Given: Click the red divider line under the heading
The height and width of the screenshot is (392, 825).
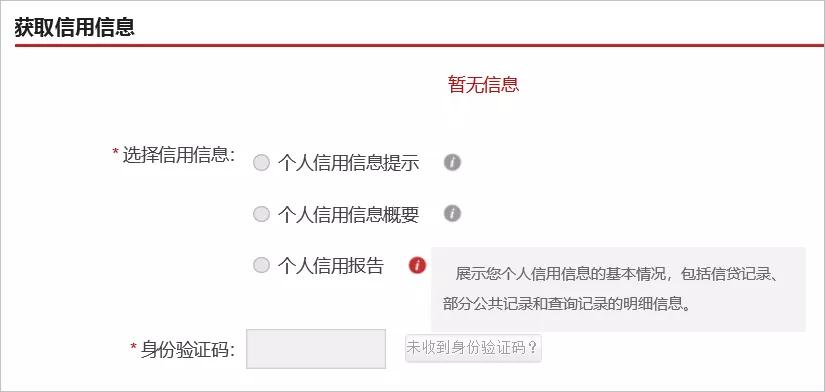Looking at the screenshot, I should 420,46.
